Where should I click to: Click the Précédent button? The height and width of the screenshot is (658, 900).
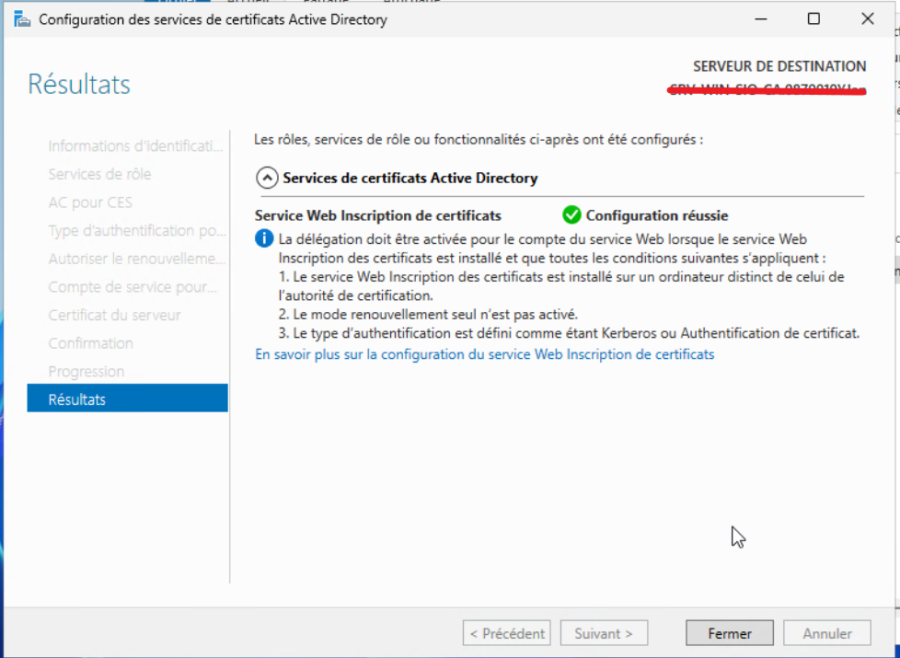506,633
